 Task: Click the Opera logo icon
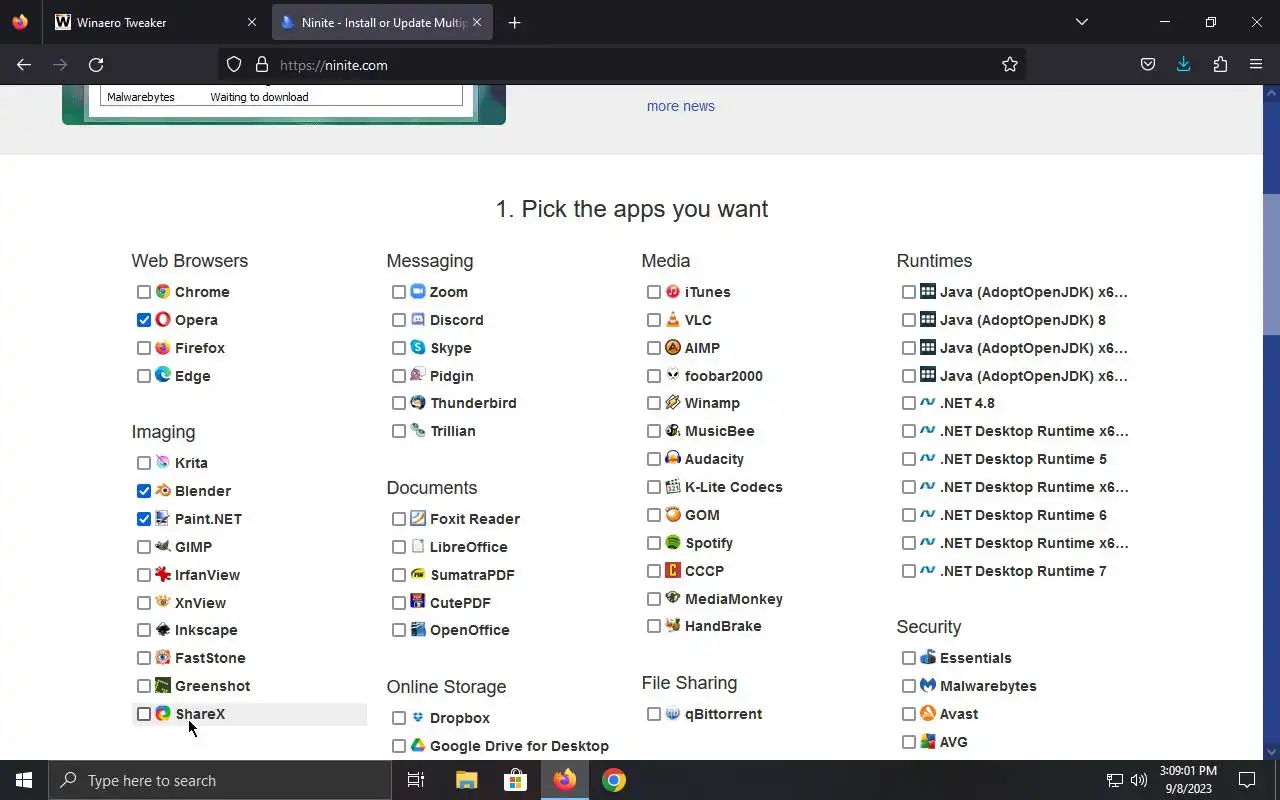point(163,320)
